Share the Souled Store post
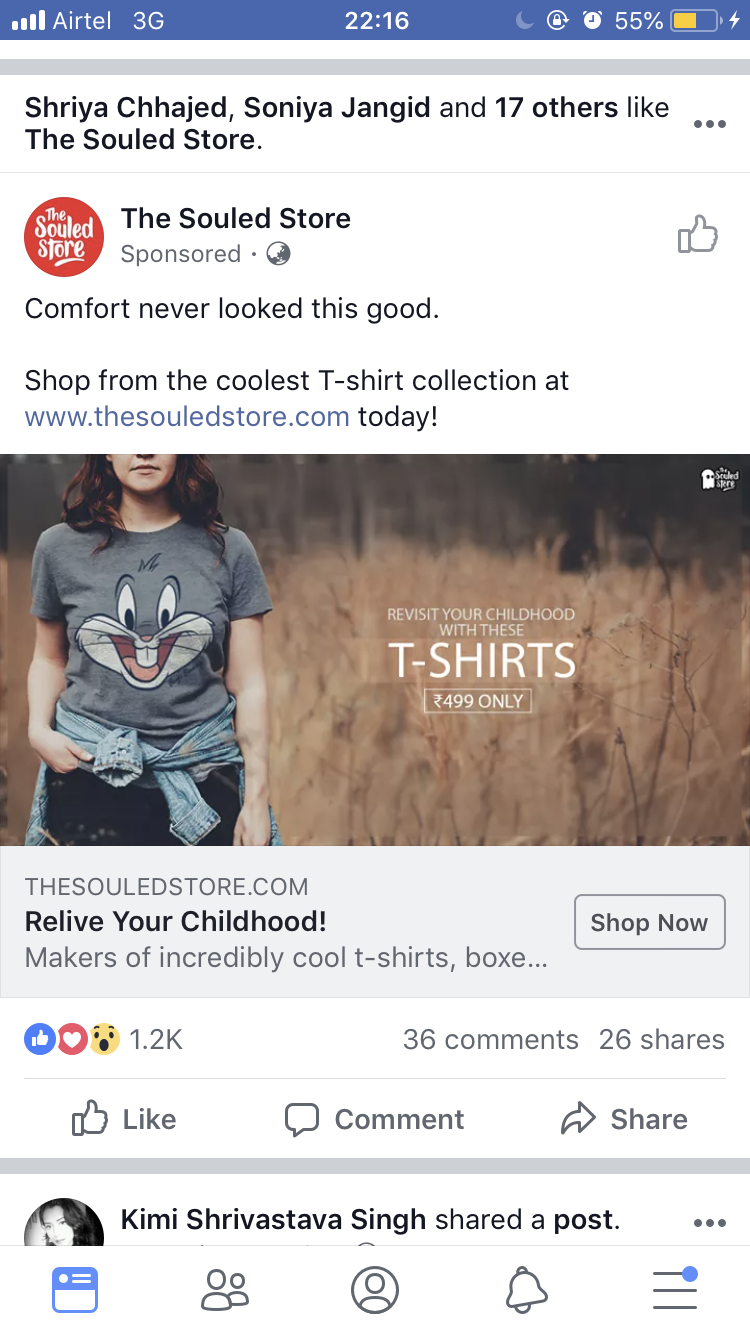The image size is (750, 1334). 624,1119
